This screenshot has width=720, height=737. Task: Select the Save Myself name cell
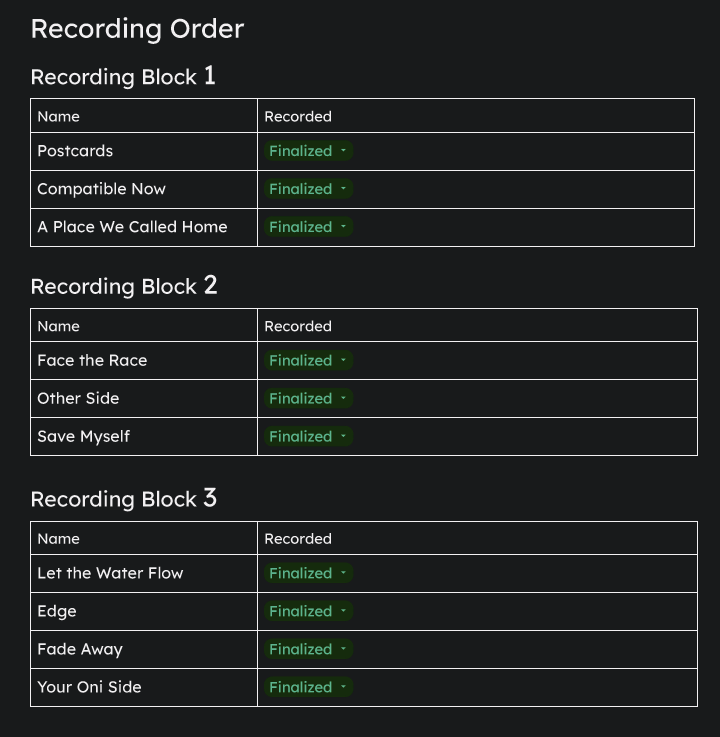(144, 437)
